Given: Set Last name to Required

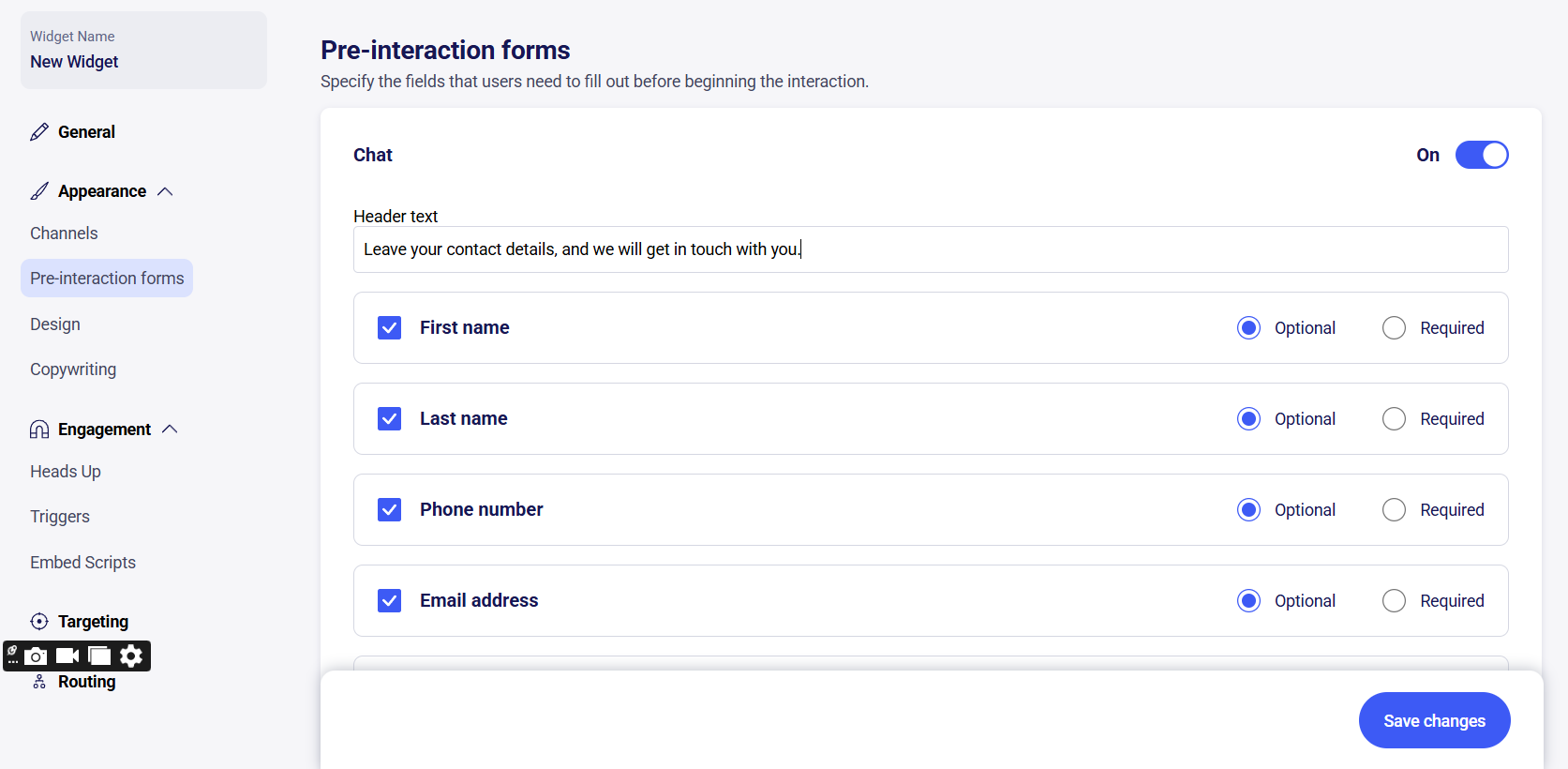Looking at the screenshot, I should pyautogui.click(x=1394, y=418).
